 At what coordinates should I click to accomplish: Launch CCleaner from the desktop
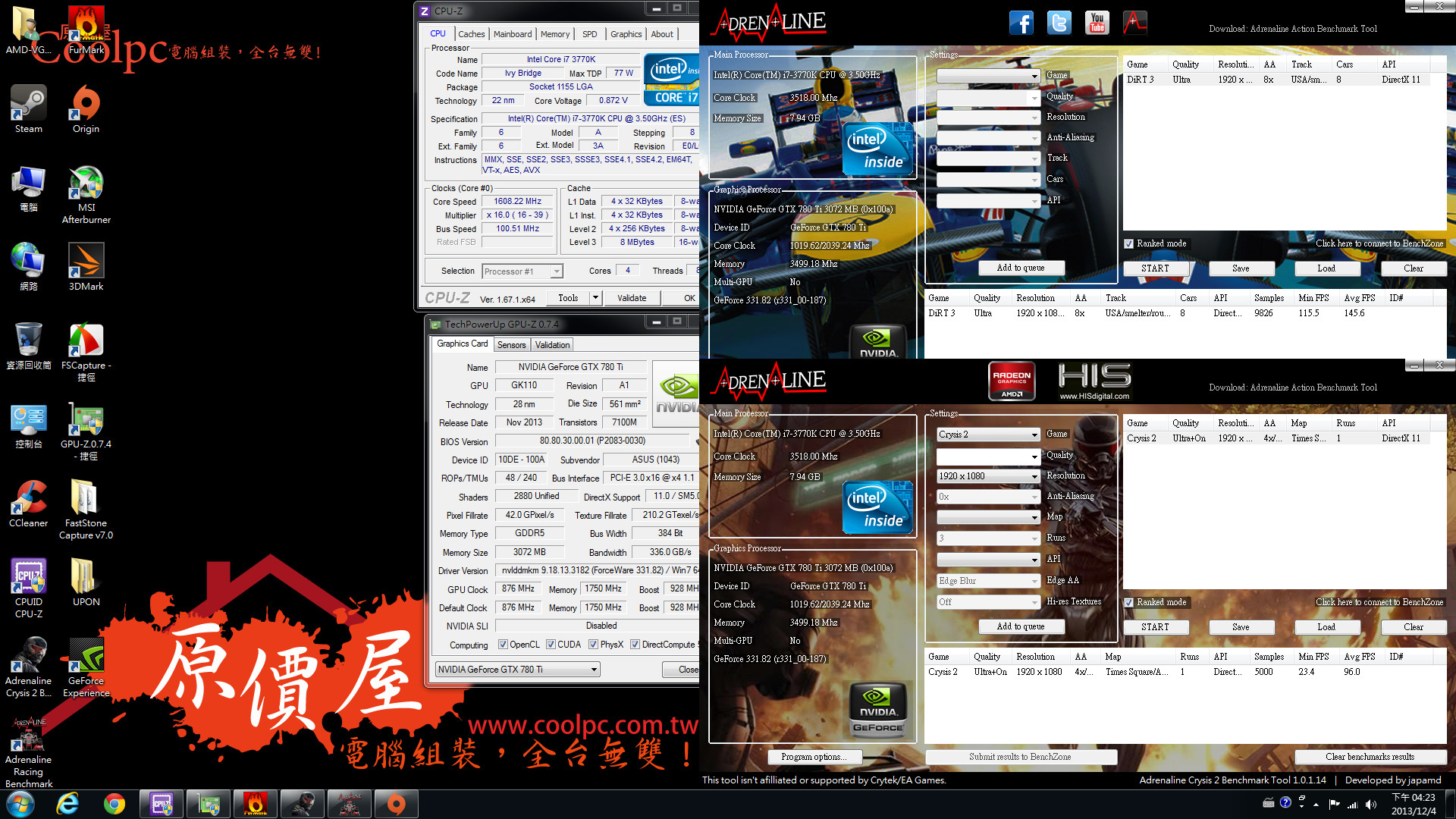coord(29,504)
